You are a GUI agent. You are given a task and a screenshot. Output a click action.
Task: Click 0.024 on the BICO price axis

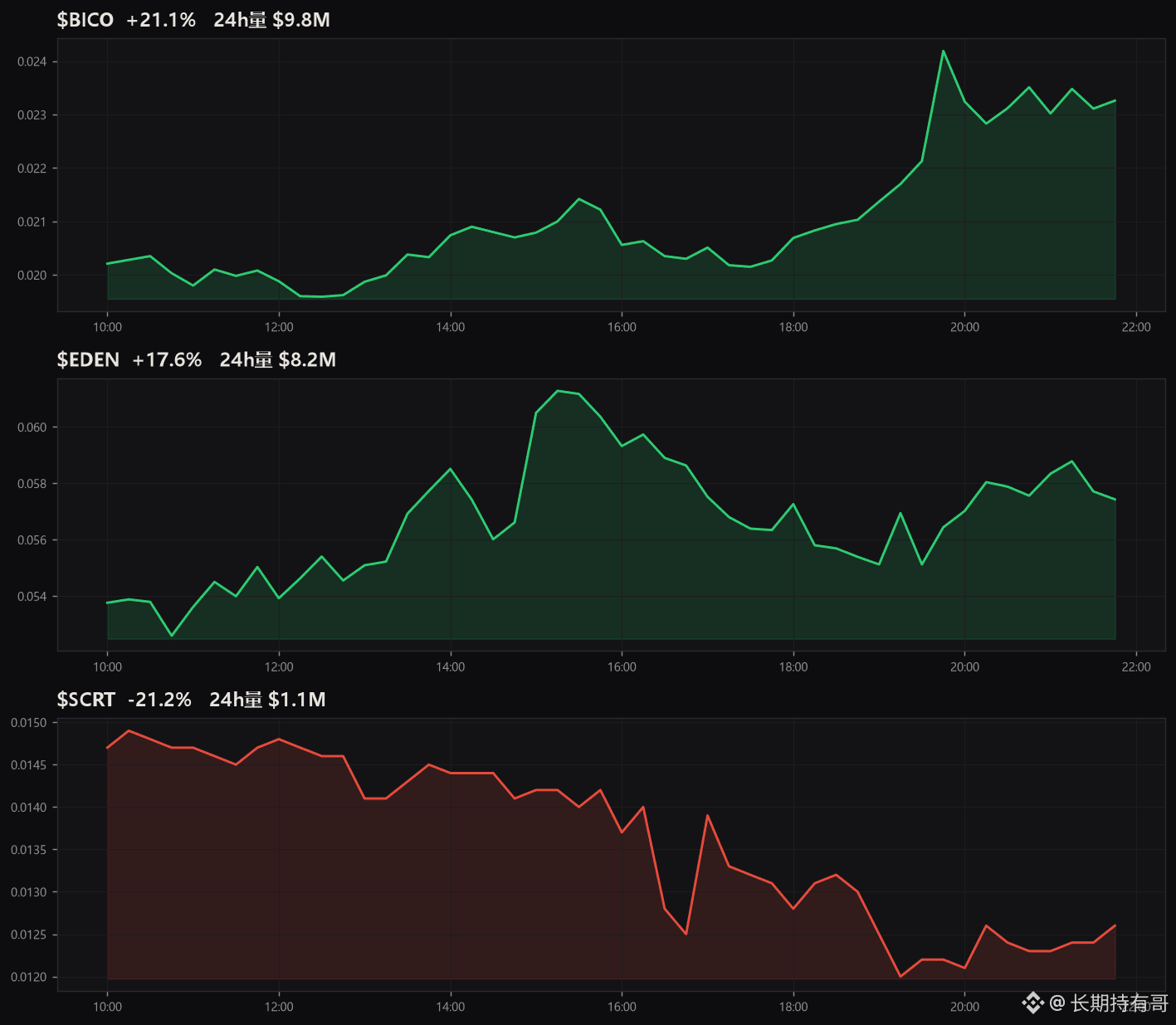32,61
